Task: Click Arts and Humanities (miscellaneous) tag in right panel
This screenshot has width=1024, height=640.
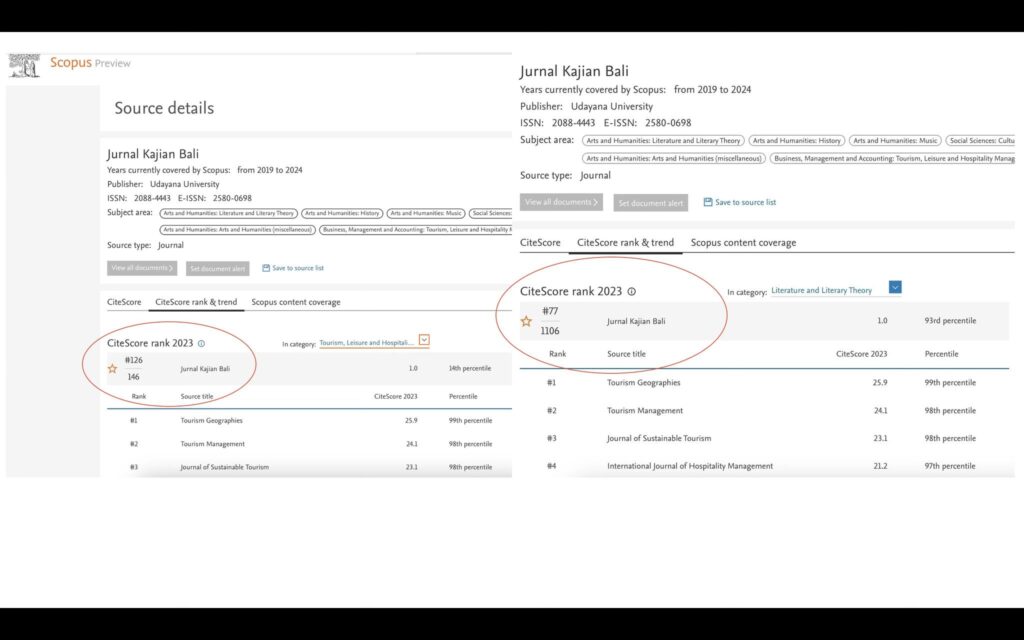Action: coord(674,159)
